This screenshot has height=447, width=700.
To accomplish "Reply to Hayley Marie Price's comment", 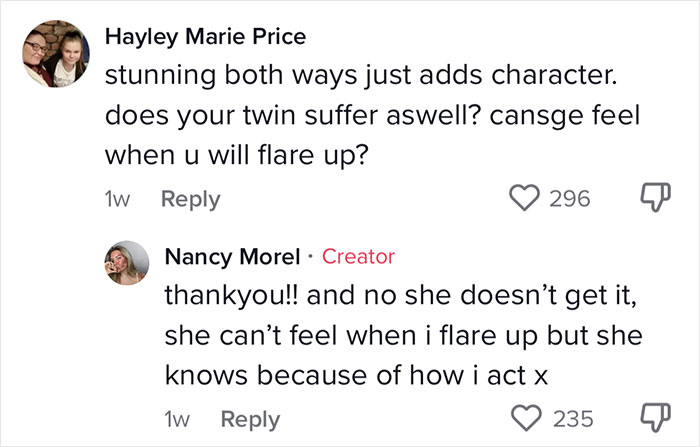I will (x=191, y=199).
